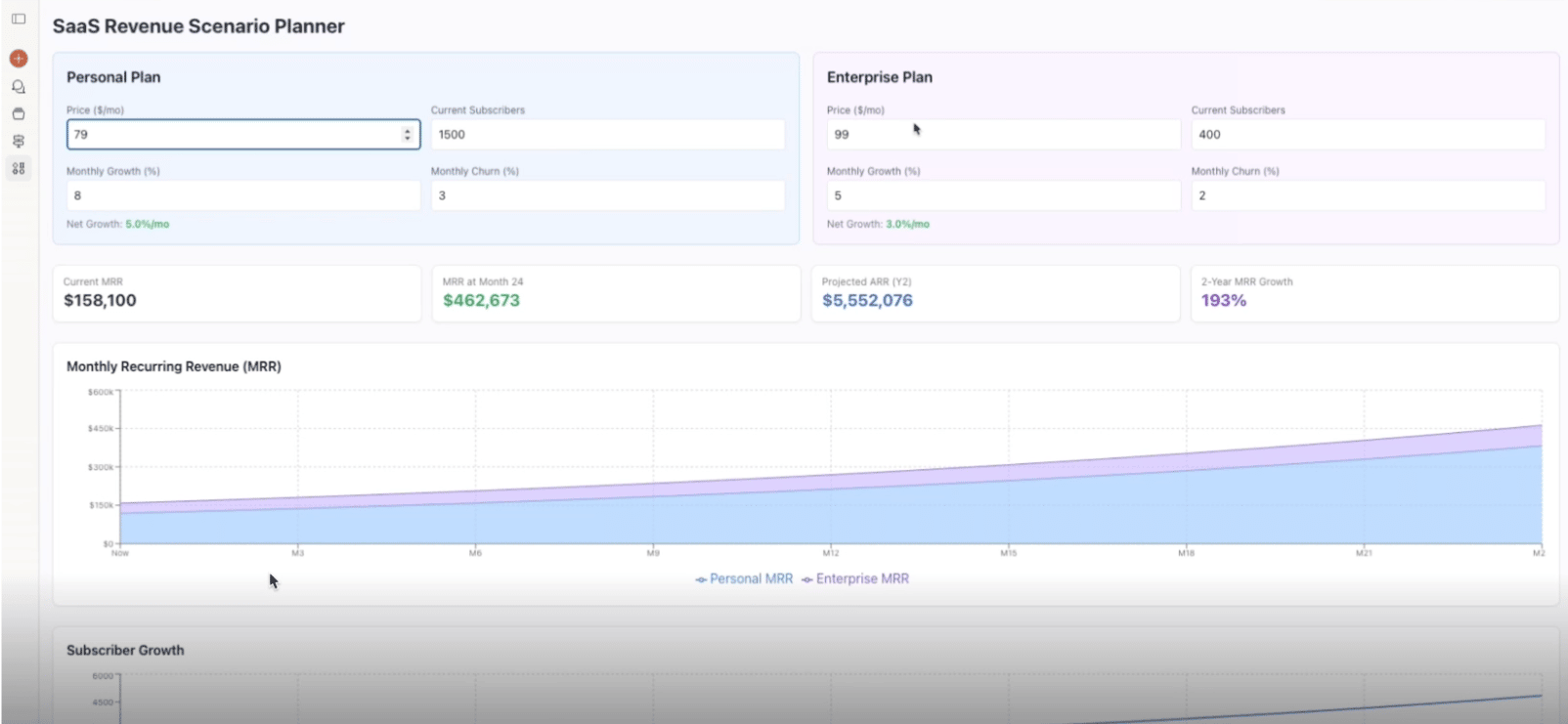Screen dimensions: 1568x724
Task: Edit Personal Plan Monthly Churn field
Action: coord(607,195)
